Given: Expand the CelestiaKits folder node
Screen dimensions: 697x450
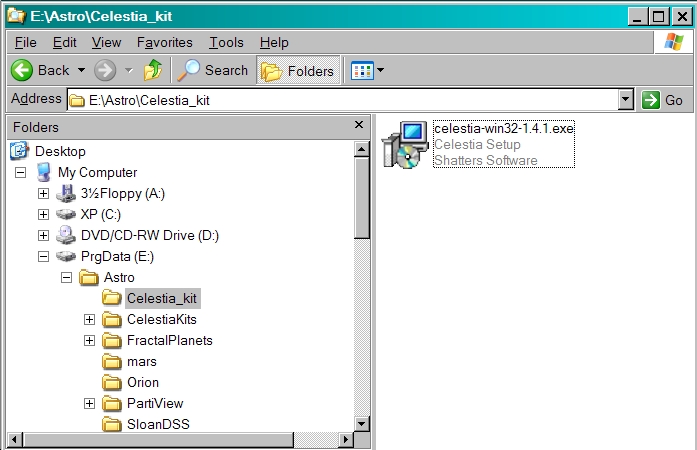Looking at the screenshot, I should click(89, 319).
